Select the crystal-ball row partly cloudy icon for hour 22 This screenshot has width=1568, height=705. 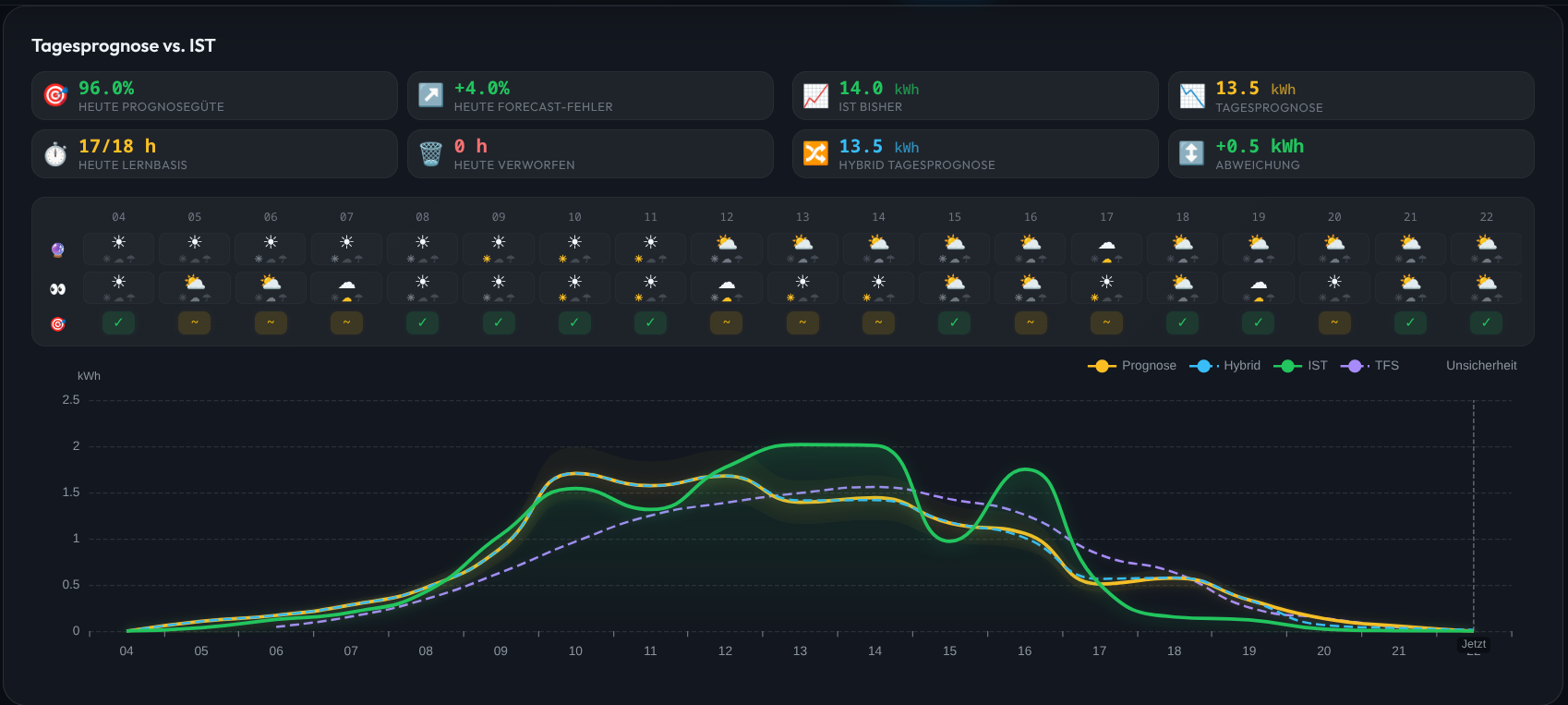pos(1486,242)
